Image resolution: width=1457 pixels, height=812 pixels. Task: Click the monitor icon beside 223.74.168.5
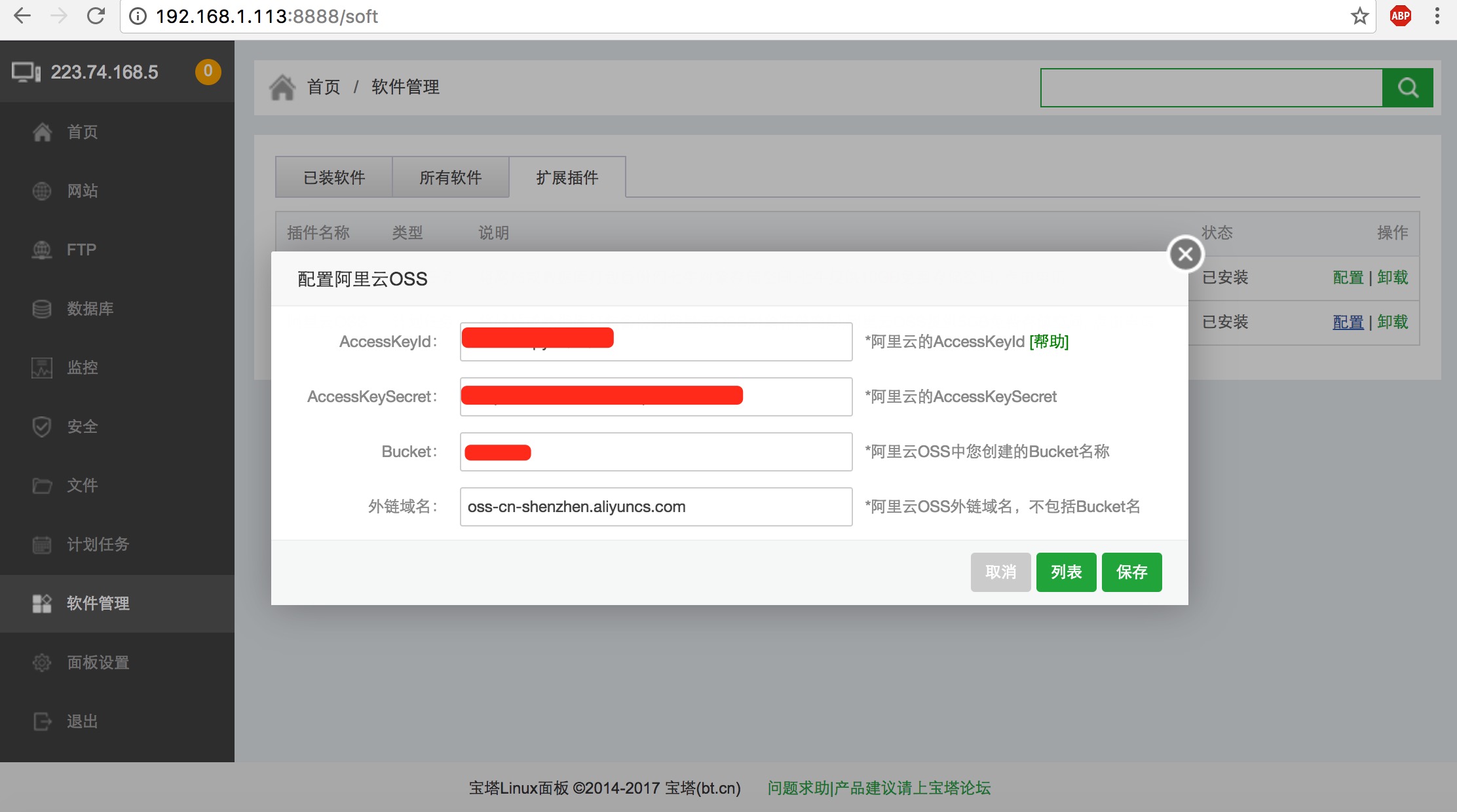26,72
